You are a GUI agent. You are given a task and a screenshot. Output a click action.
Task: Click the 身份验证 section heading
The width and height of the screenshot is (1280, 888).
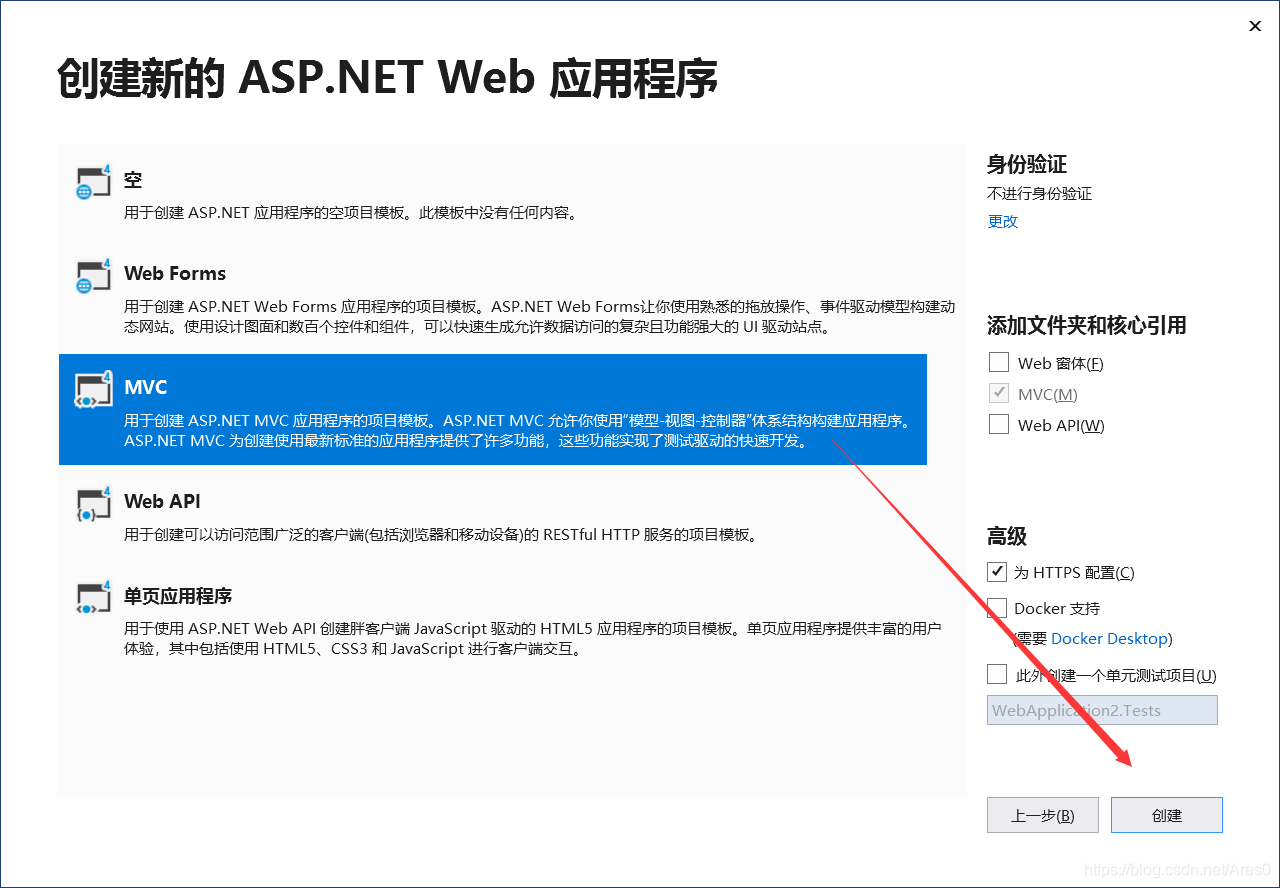[x=1027, y=164]
